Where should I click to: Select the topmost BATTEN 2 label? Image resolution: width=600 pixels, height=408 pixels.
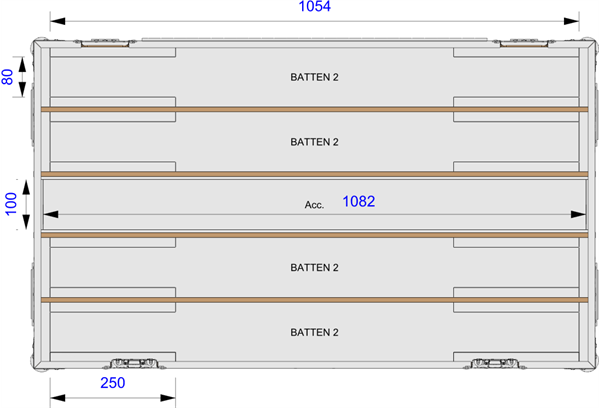pos(315,77)
